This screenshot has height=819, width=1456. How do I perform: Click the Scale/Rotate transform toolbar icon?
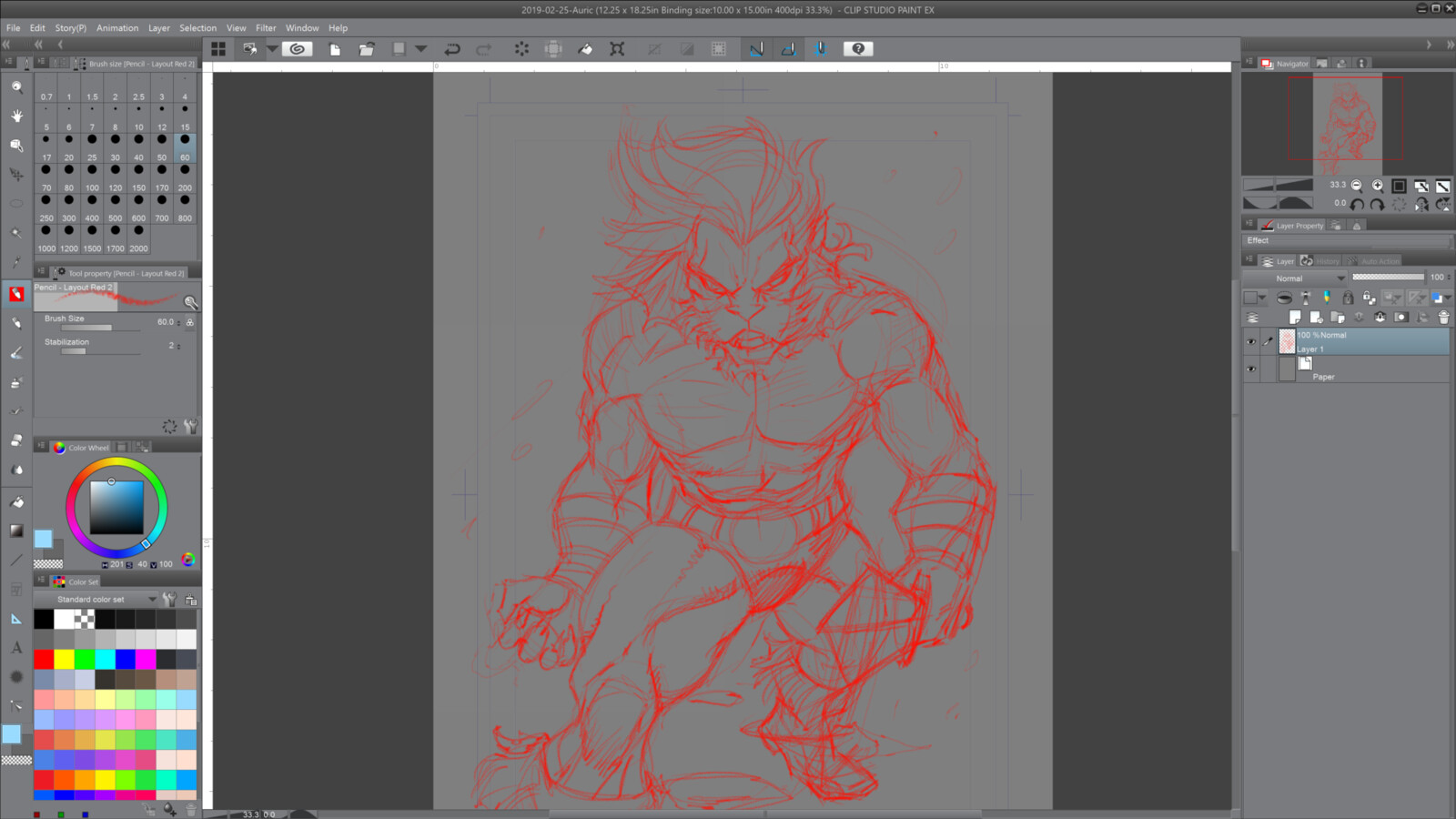click(617, 49)
